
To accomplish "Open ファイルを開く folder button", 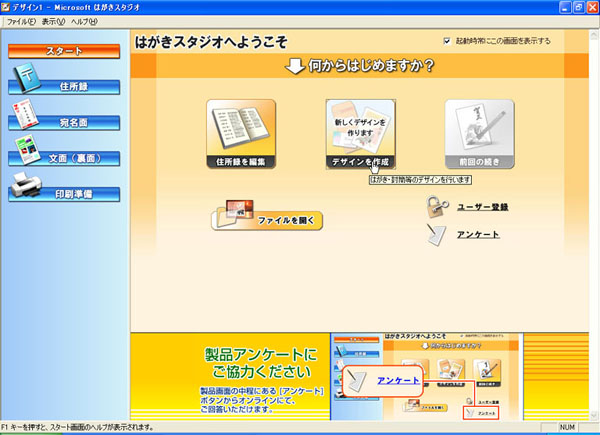I will [x=267, y=216].
